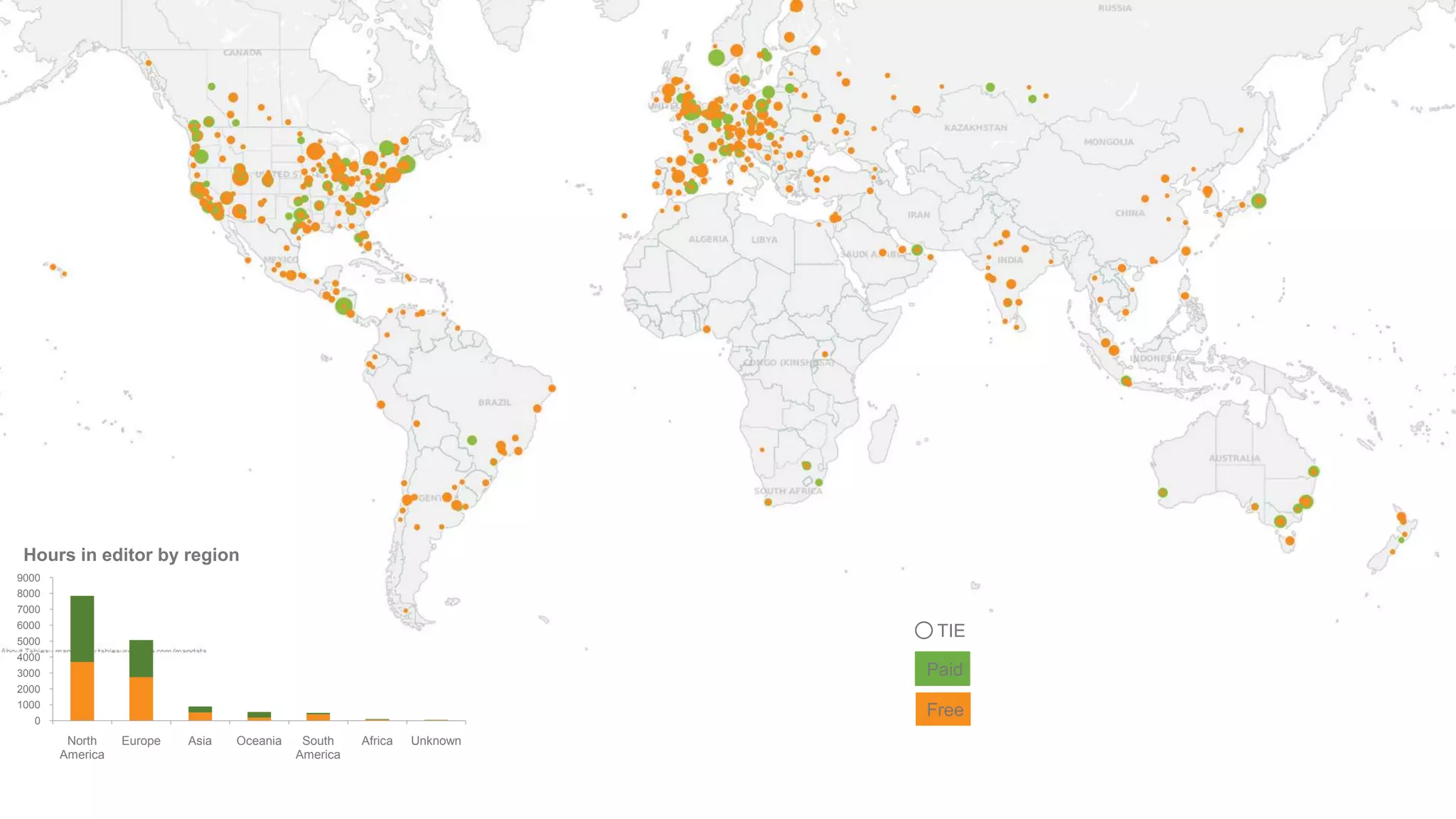Click large green marker off Norway's coast
The width and height of the screenshot is (1456, 819).
[717, 58]
